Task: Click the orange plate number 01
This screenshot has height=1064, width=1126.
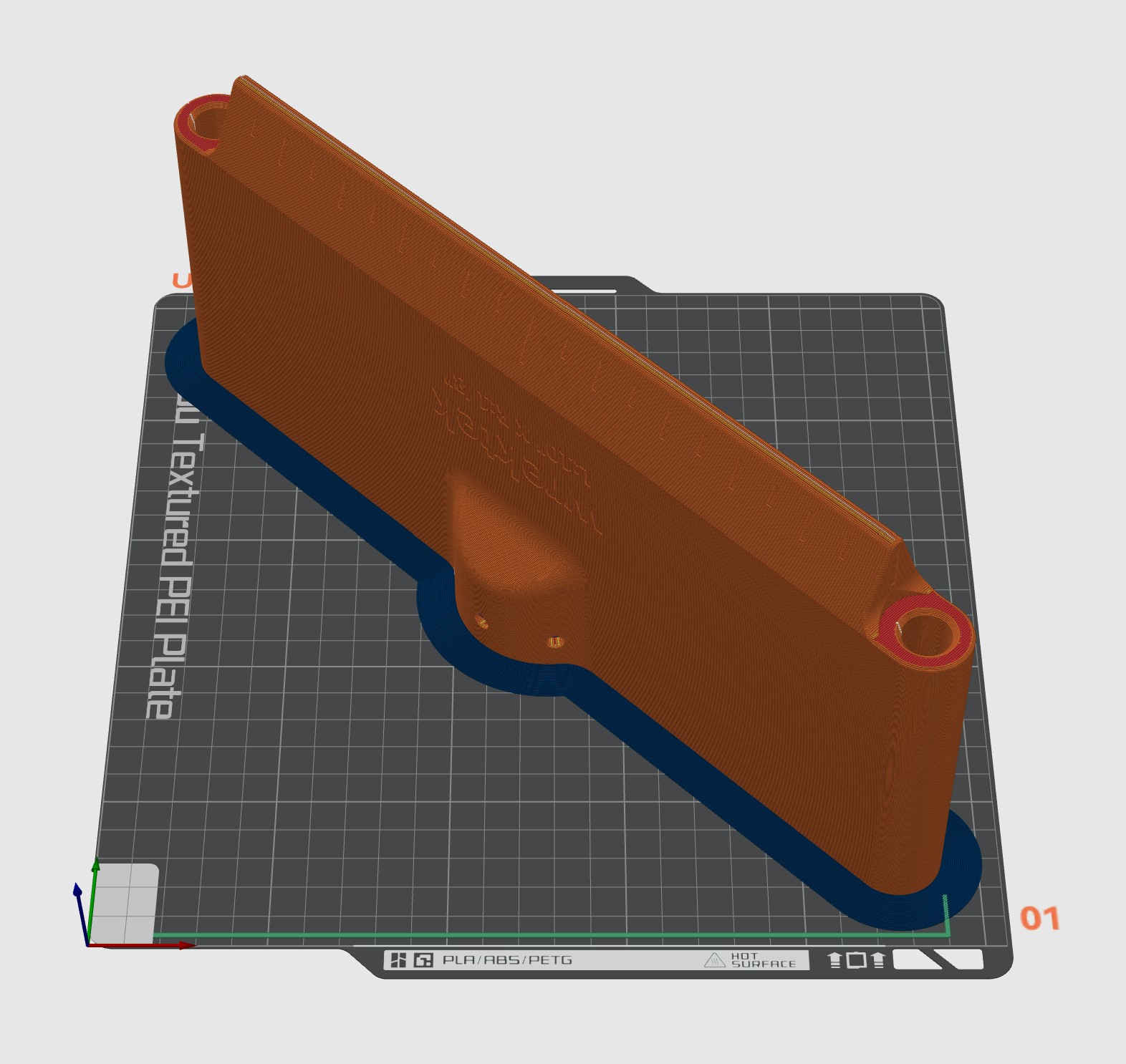Action: click(x=1039, y=919)
